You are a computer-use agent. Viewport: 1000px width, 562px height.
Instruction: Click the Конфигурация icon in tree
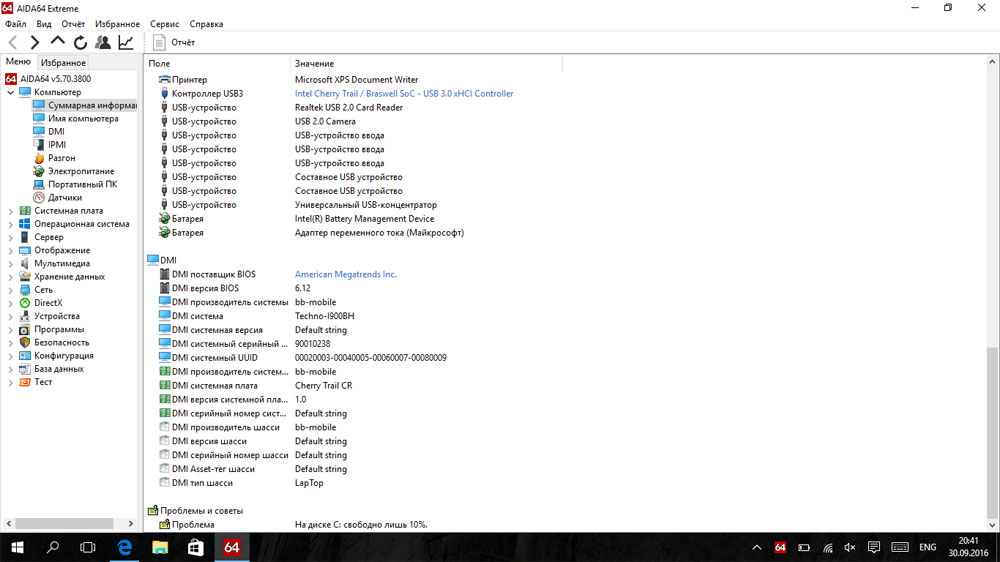point(25,356)
